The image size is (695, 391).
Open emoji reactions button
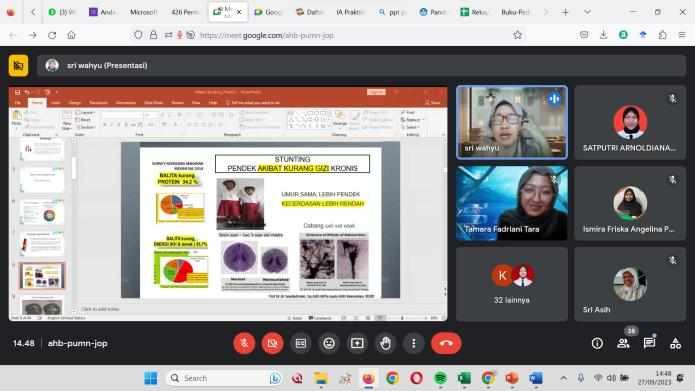coord(329,343)
